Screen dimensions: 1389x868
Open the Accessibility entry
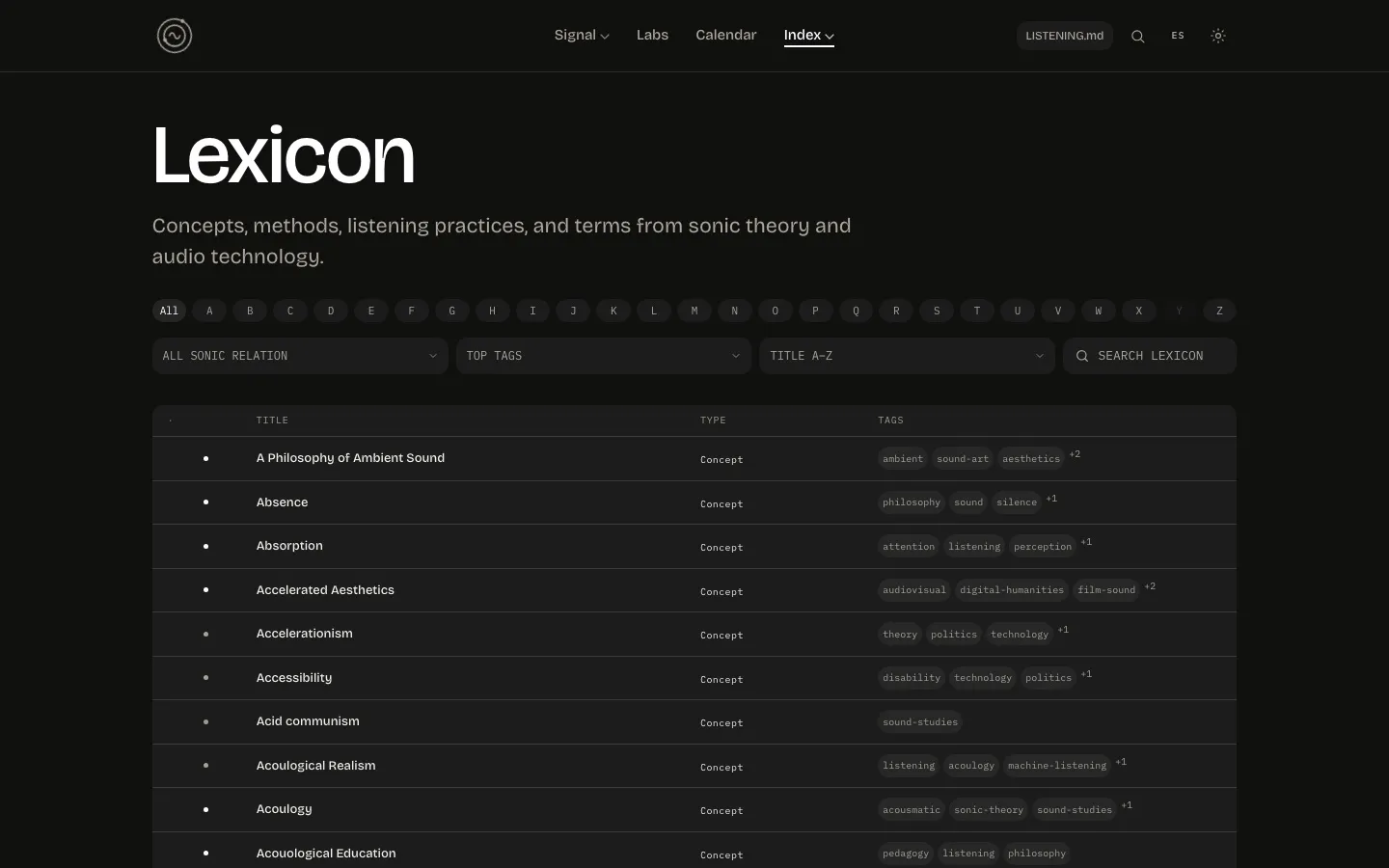294,678
